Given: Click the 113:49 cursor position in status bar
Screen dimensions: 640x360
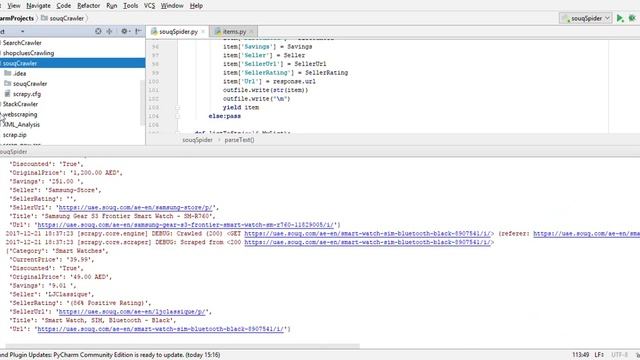Looking at the screenshot, I should click(580, 355).
